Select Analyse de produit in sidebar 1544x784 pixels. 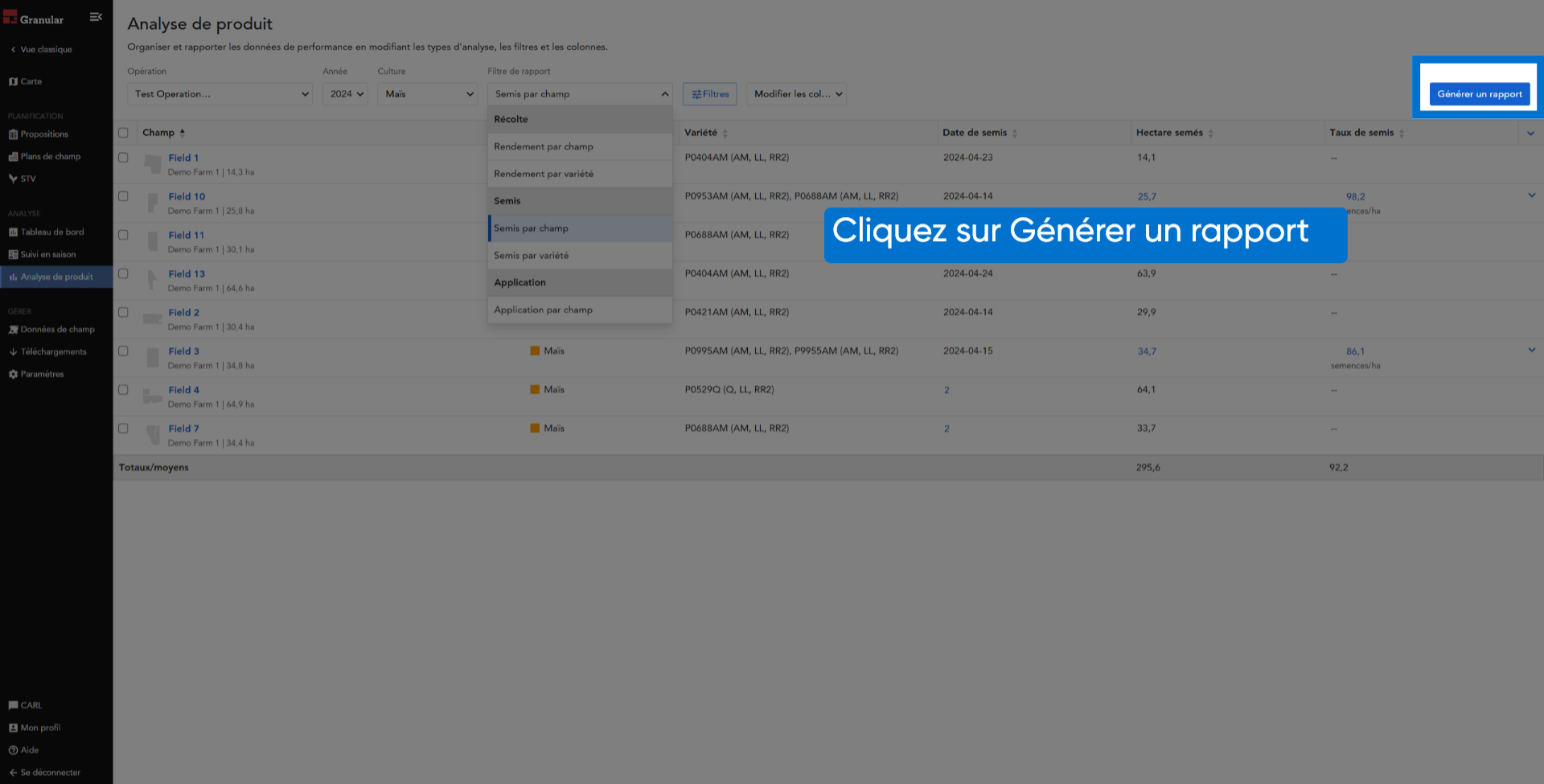click(x=56, y=277)
